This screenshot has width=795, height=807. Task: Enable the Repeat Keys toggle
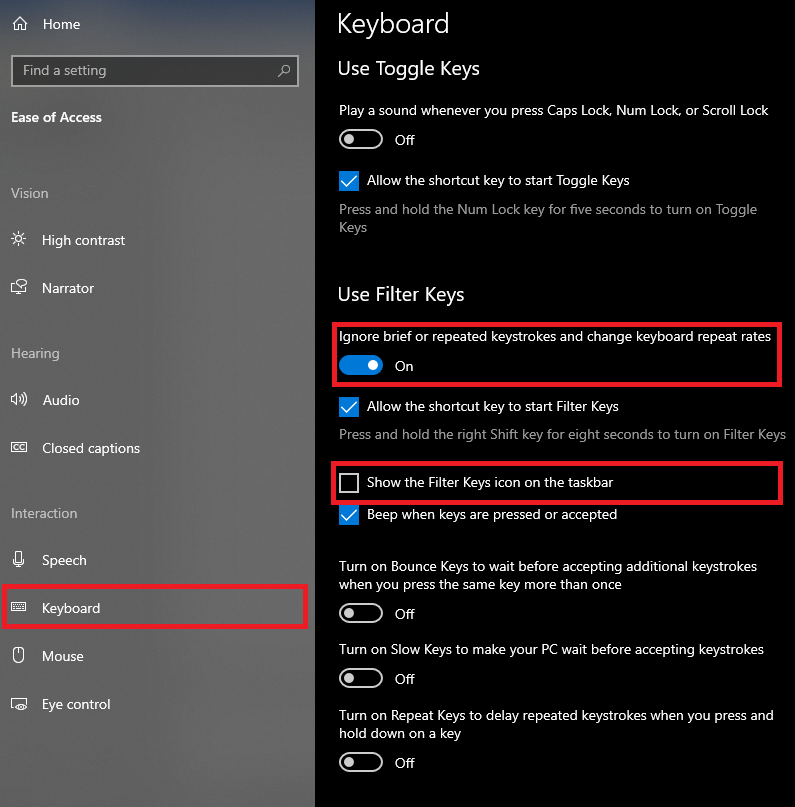(361, 762)
